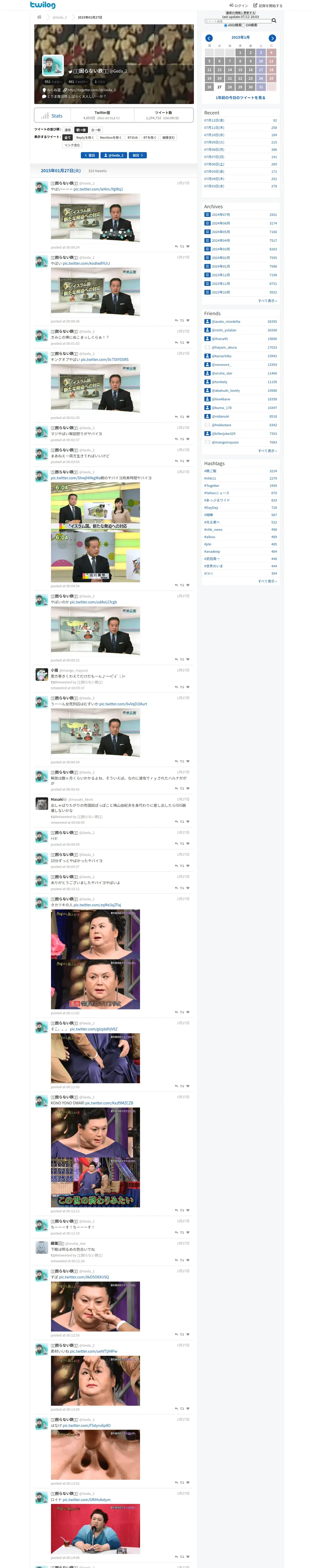314x1568 pixels.
Task: Toggle the Mentionを除く filter
Action: 111,137
